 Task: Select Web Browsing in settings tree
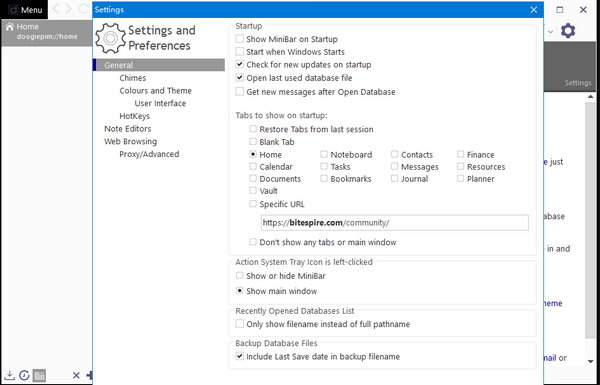pyautogui.click(x=130, y=142)
